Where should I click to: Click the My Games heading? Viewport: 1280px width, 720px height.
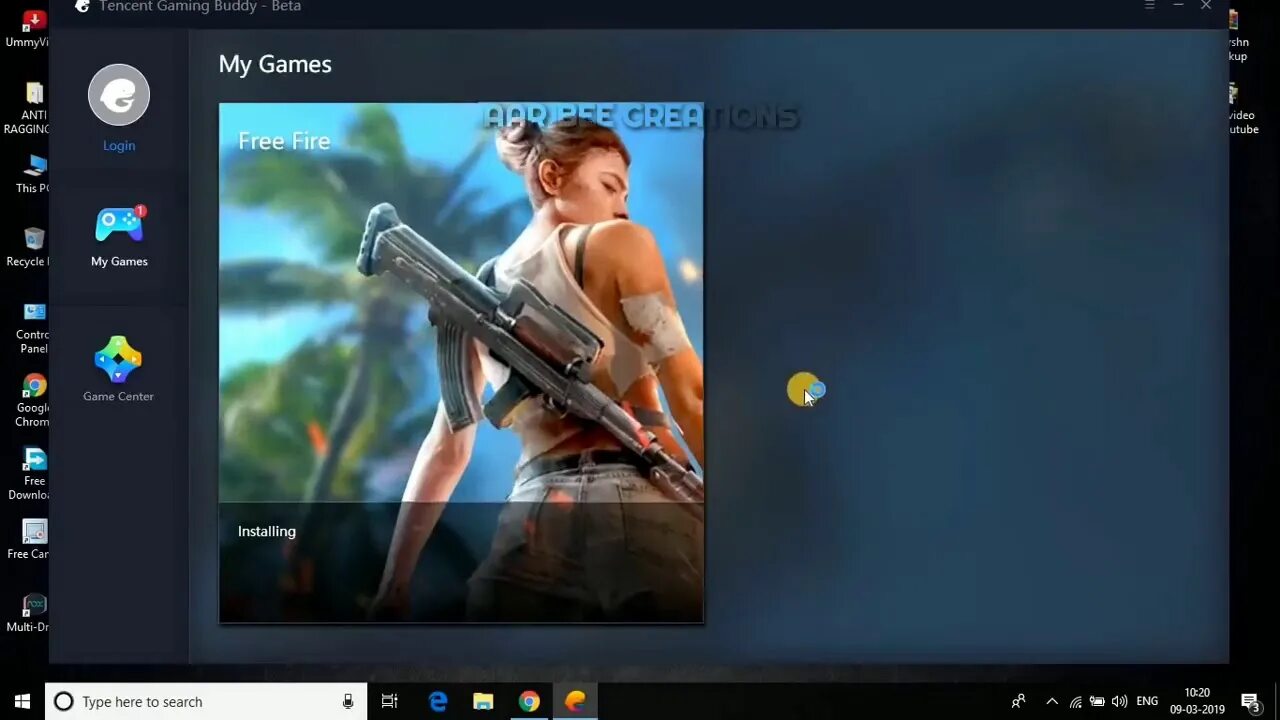[x=275, y=64]
